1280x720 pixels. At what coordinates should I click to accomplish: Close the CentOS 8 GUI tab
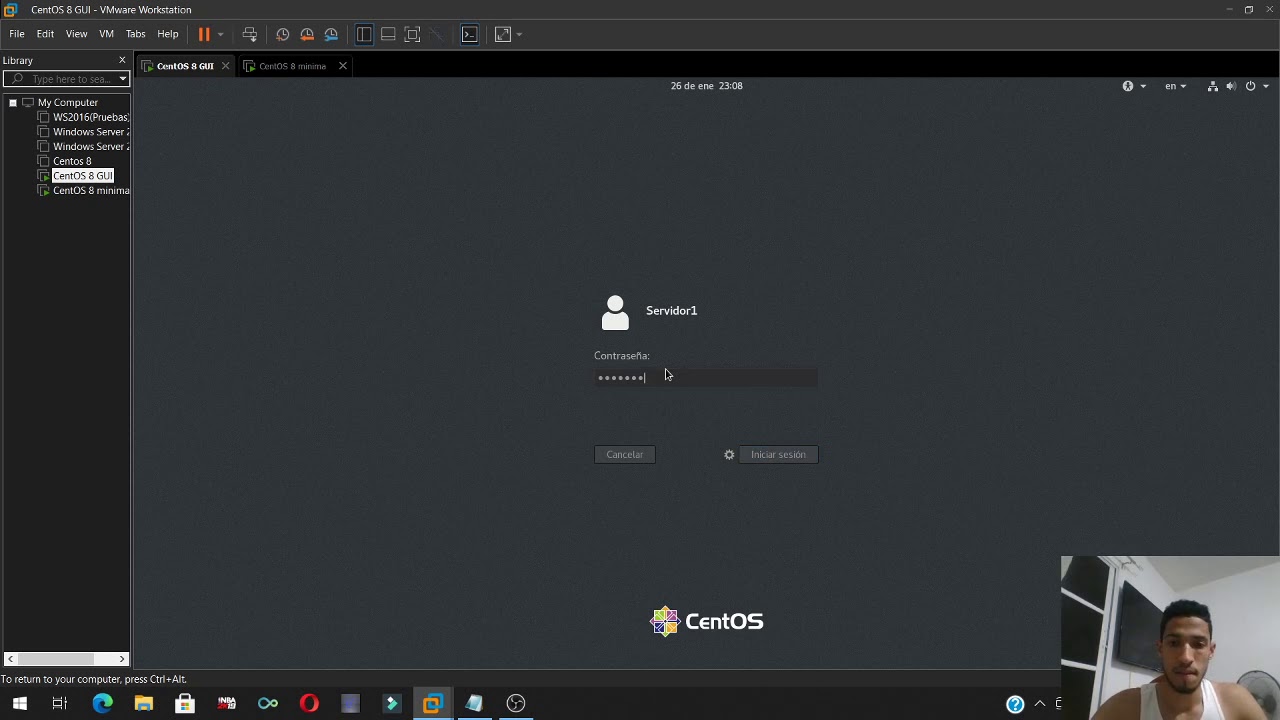[225, 66]
